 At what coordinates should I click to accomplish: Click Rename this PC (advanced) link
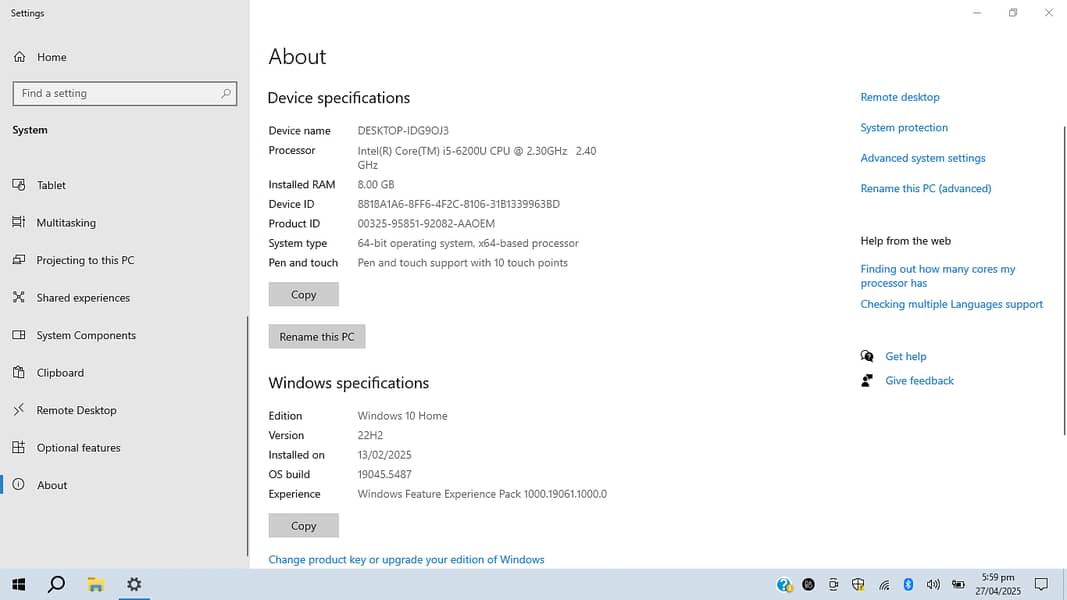click(925, 188)
